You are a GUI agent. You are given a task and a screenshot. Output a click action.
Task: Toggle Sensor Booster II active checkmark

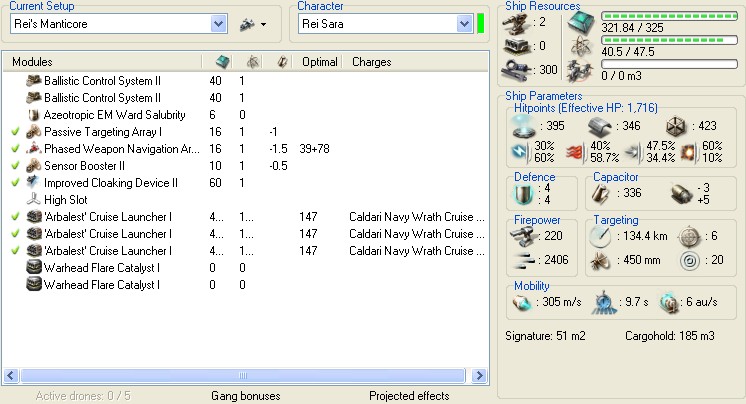tap(15, 166)
